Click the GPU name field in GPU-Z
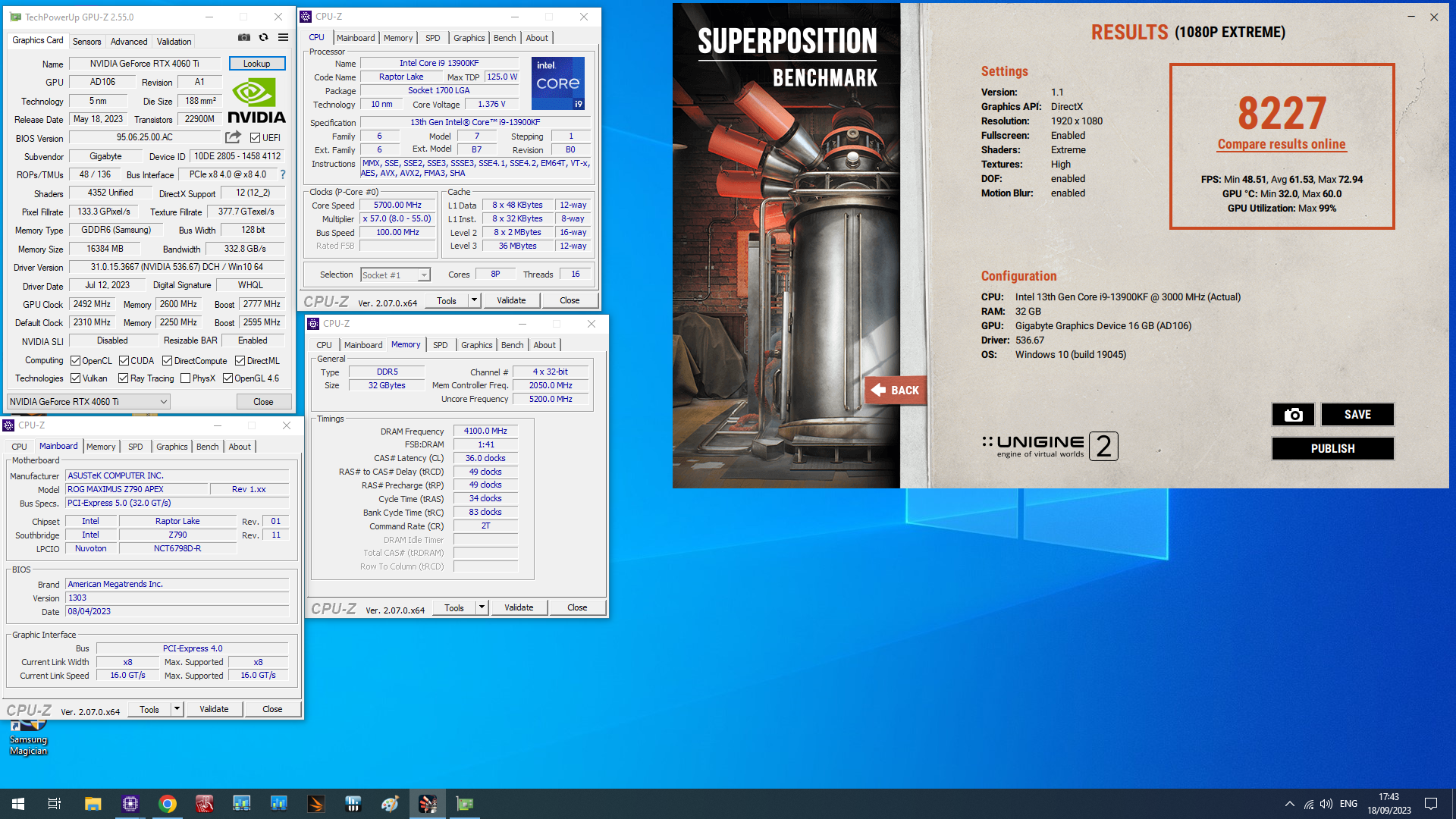This screenshot has width=1456, height=819. point(145,64)
